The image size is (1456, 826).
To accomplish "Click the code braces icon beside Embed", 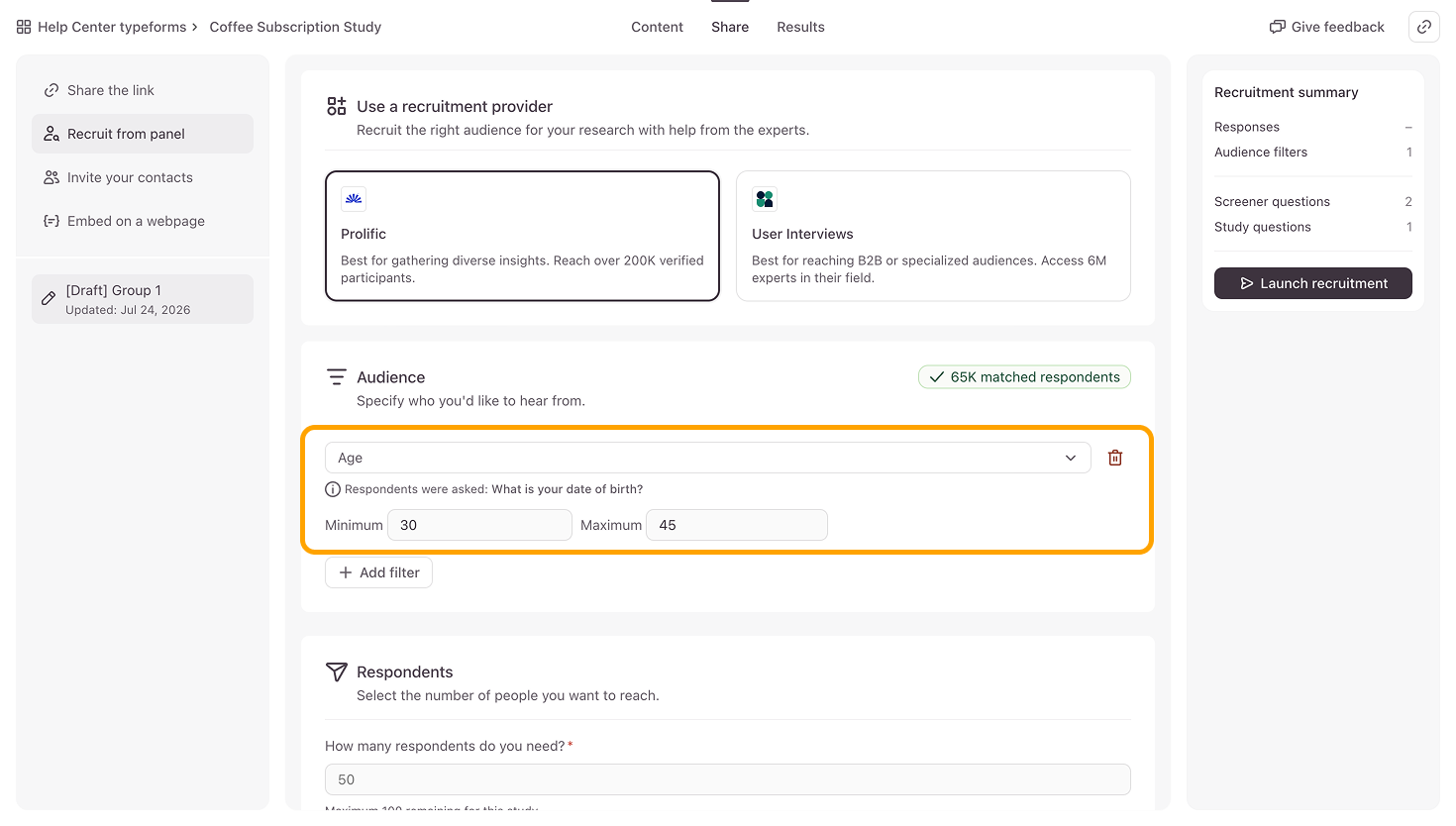I will [52, 221].
